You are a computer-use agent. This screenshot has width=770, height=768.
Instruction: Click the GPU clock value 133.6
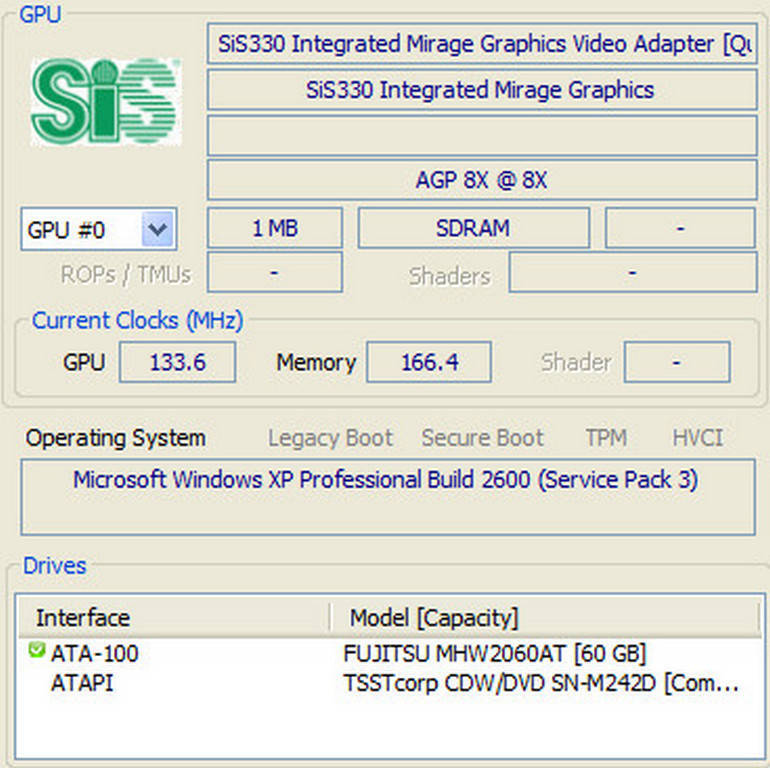(x=177, y=362)
